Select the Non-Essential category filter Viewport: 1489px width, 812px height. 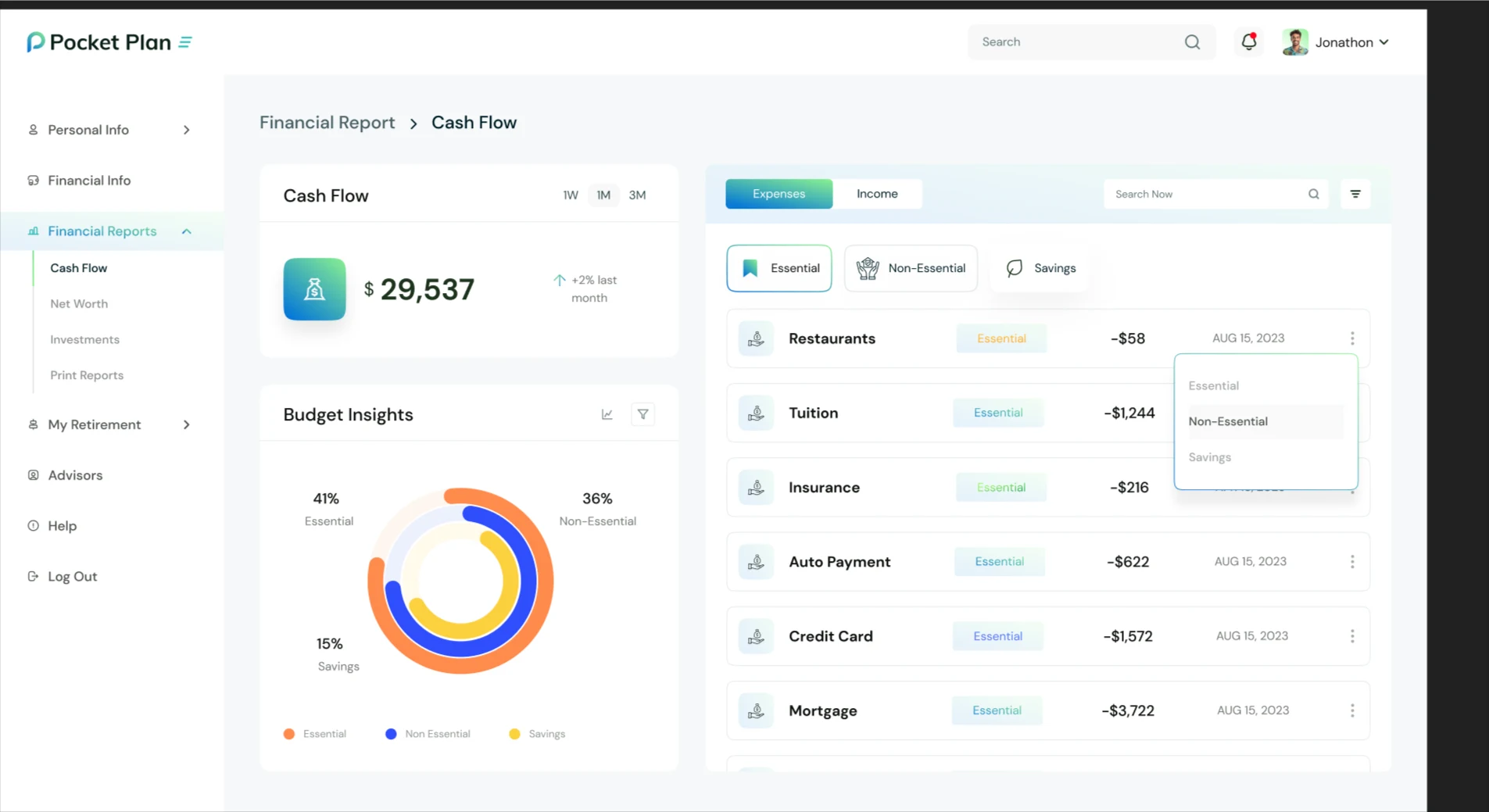click(x=911, y=268)
